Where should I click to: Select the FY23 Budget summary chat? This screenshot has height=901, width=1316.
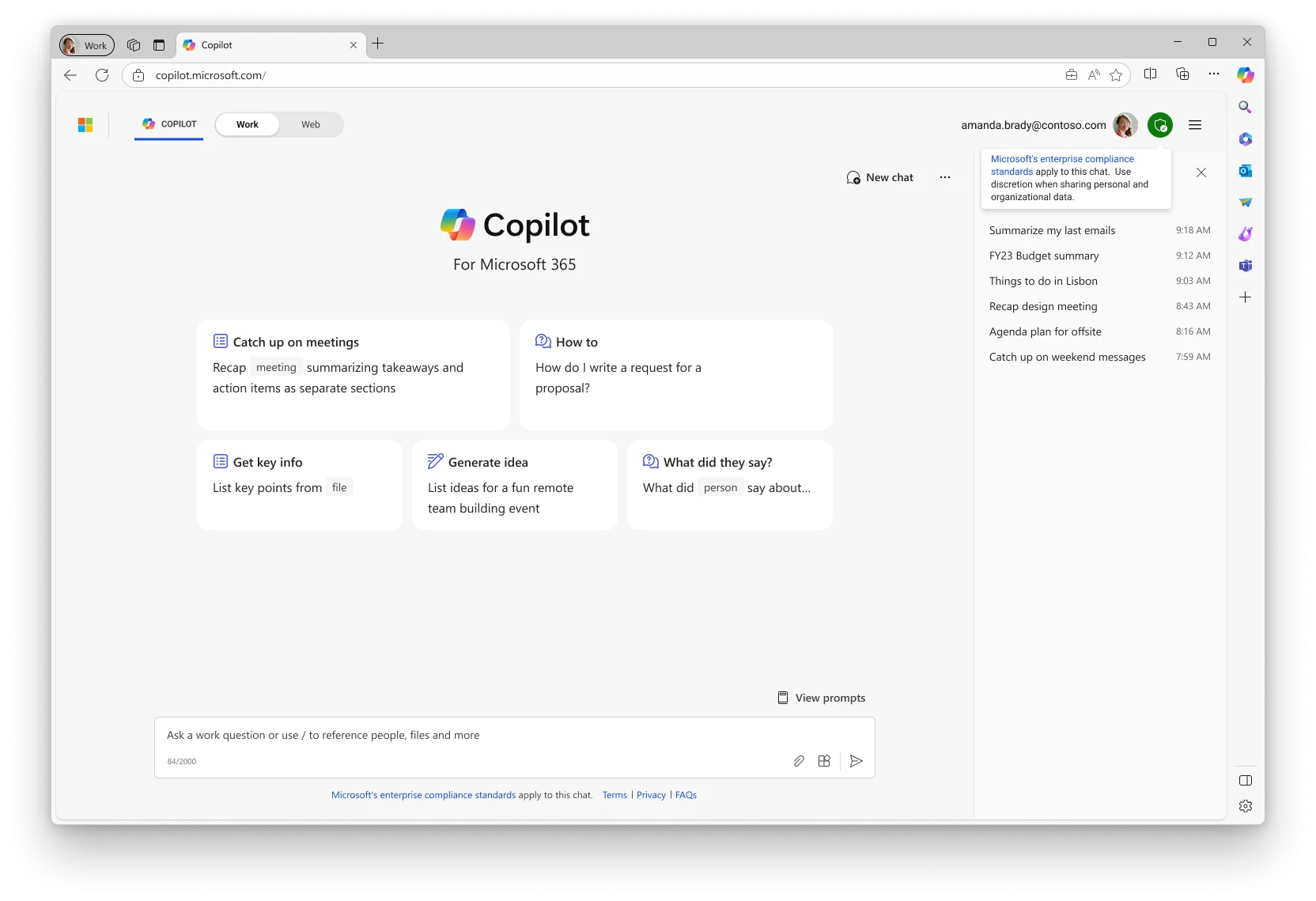[1044, 256]
